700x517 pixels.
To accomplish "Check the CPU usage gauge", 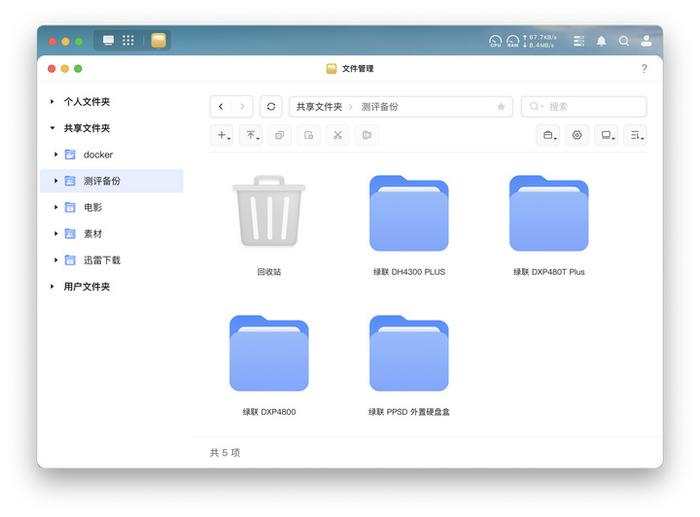I will [x=495, y=41].
